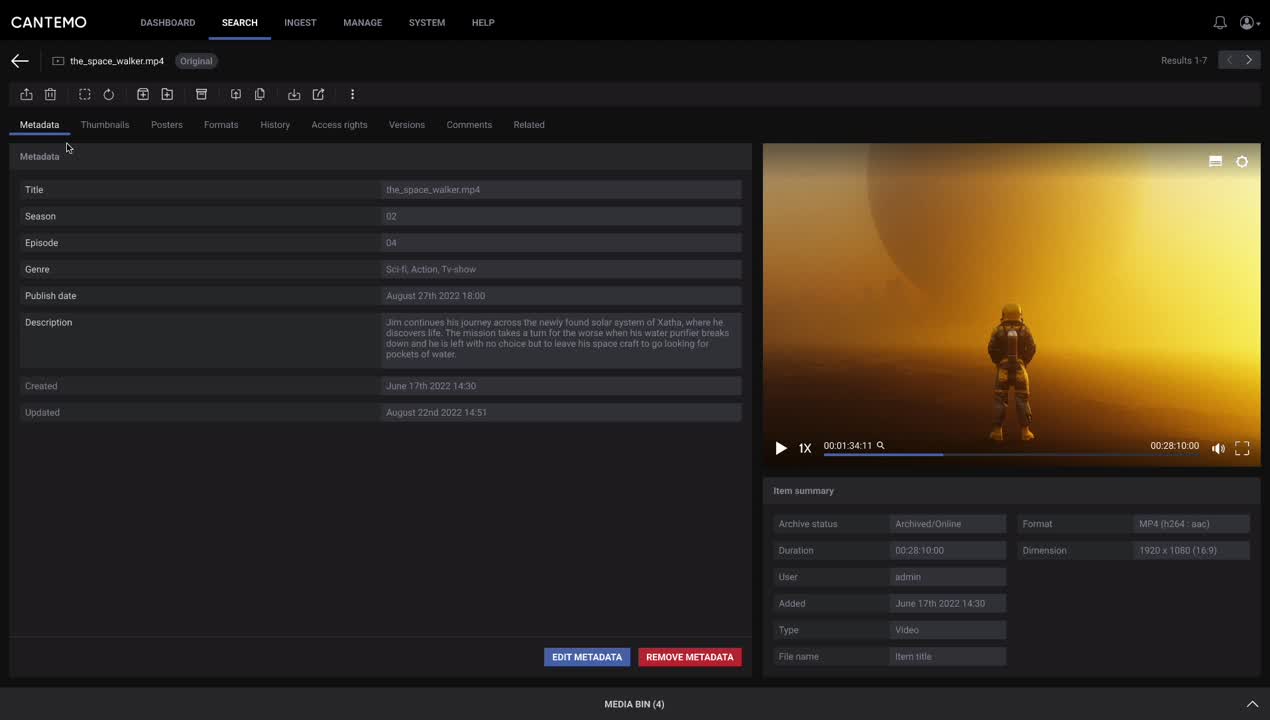This screenshot has height=720, width=1270.
Task: Go to the previous search result
Action: pyautogui.click(x=1229, y=60)
